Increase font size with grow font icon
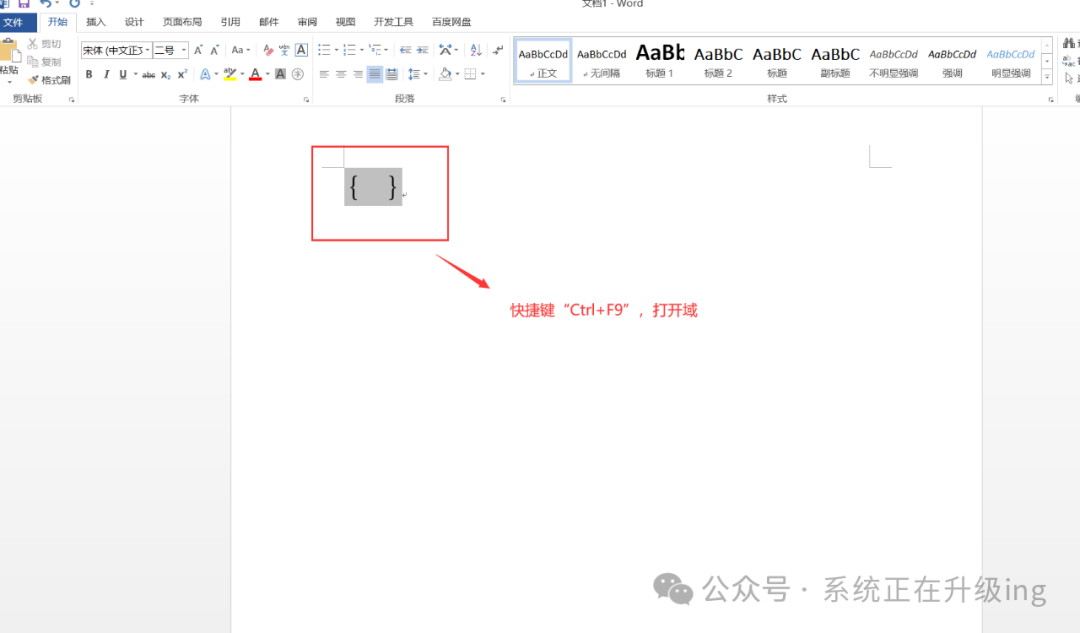 coord(198,50)
